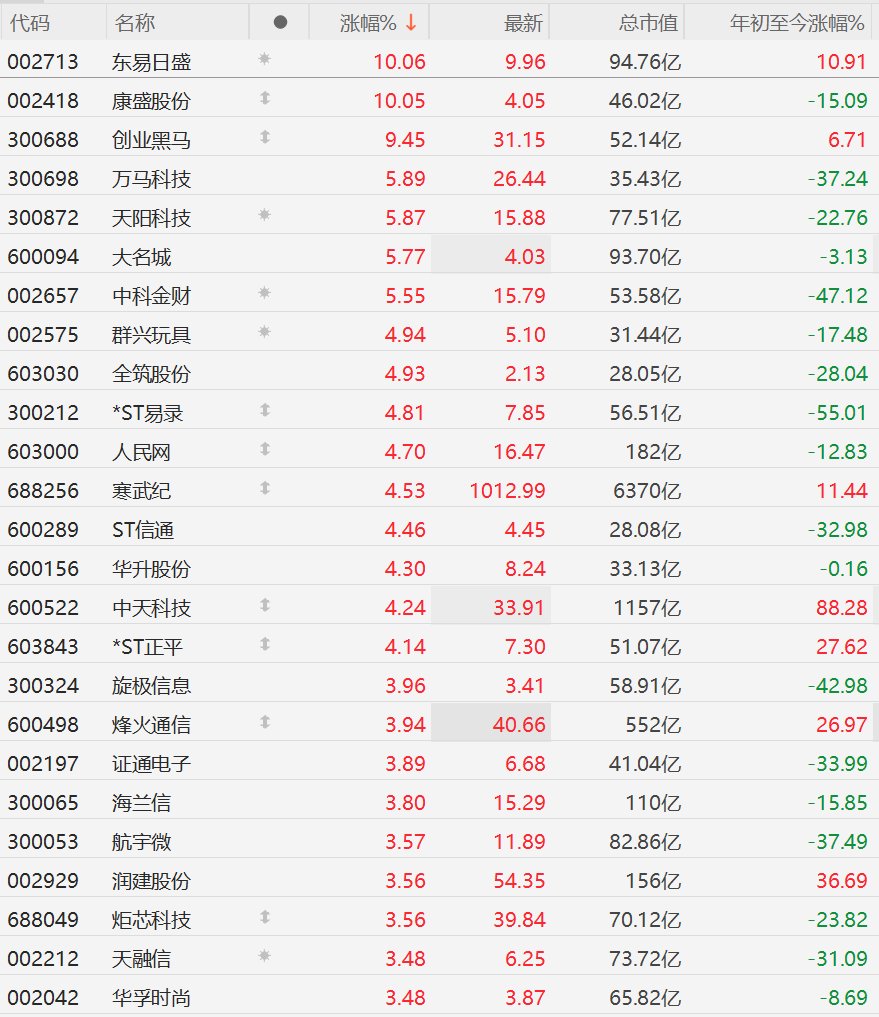Open stock name 华孚时尚
879x1017 pixels.
click(x=151, y=998)
